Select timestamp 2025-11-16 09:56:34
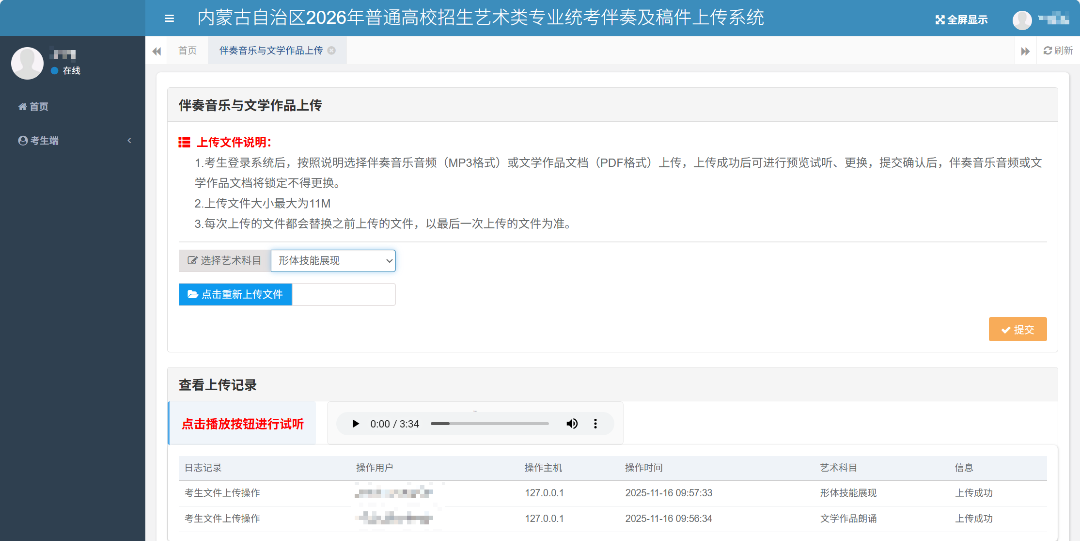Image resolution: width=1080 pixels, height=541 pixels. (x=669, y=519)
